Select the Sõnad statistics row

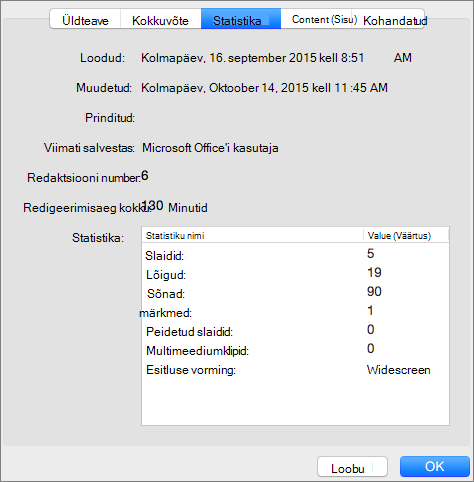point(295,293)
